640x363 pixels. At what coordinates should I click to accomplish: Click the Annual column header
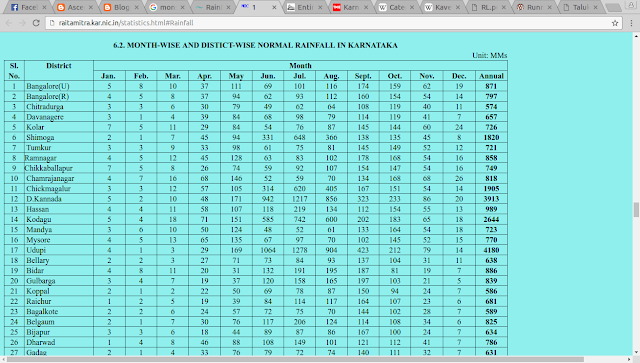(x=491, y=76)
